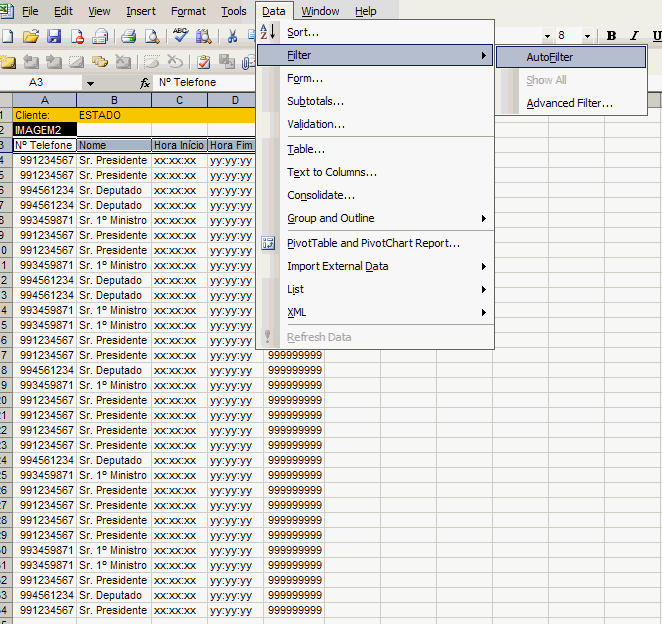This screenshot has height=624, width=662.
Task: Save the workbook with the floppy icon
Action: tap(54, 37)
